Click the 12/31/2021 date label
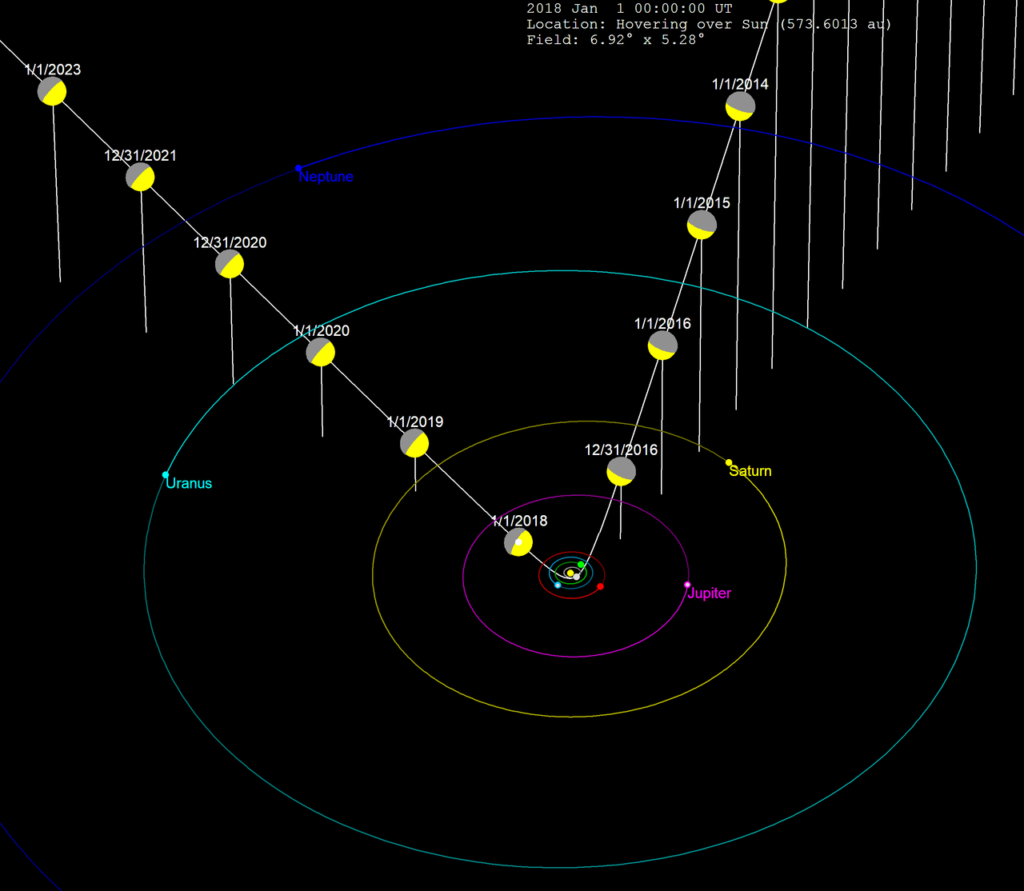1024x891 pixels. [138, 155]
